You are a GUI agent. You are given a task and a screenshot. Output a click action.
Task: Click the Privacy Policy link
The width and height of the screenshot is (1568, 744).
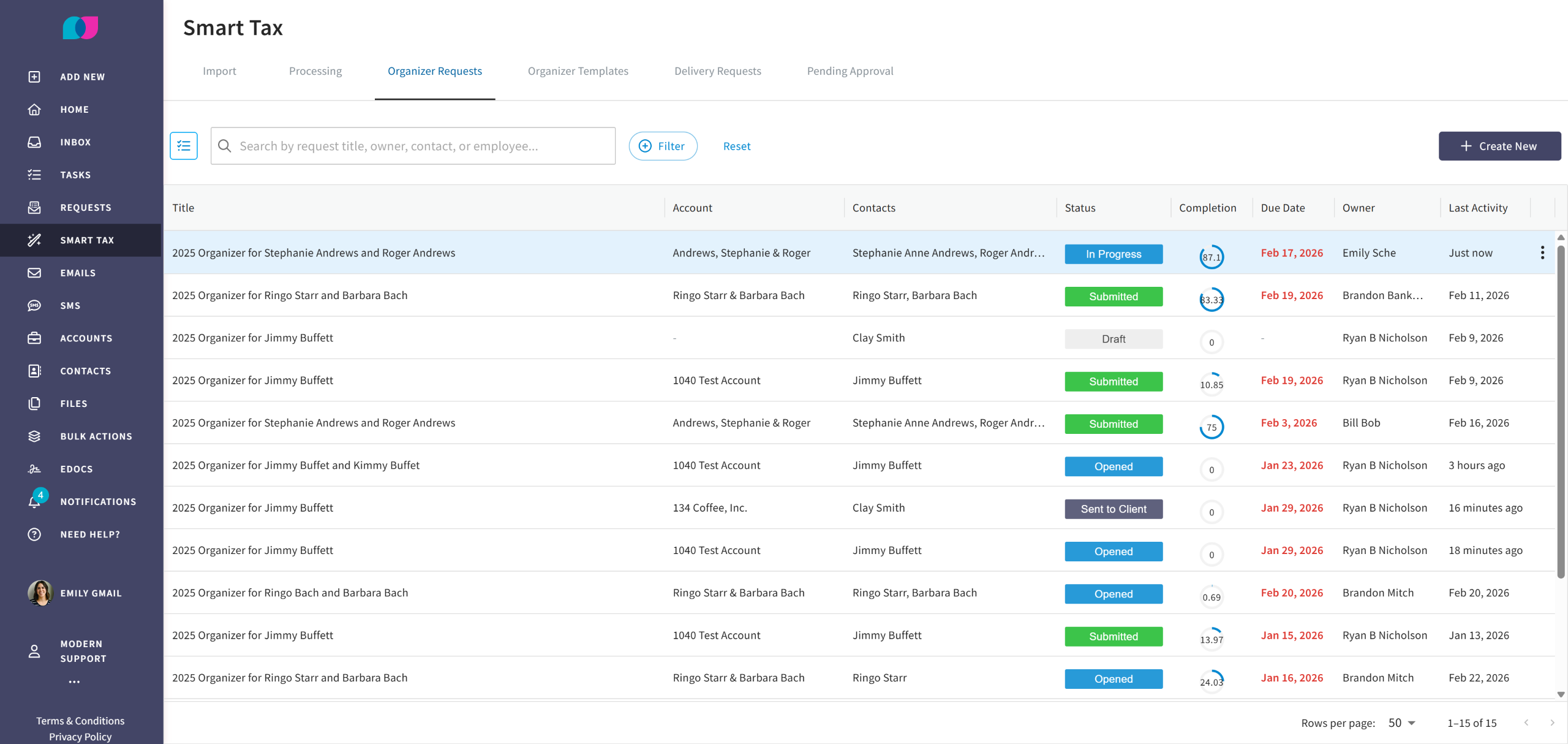[x=80, y=737]
